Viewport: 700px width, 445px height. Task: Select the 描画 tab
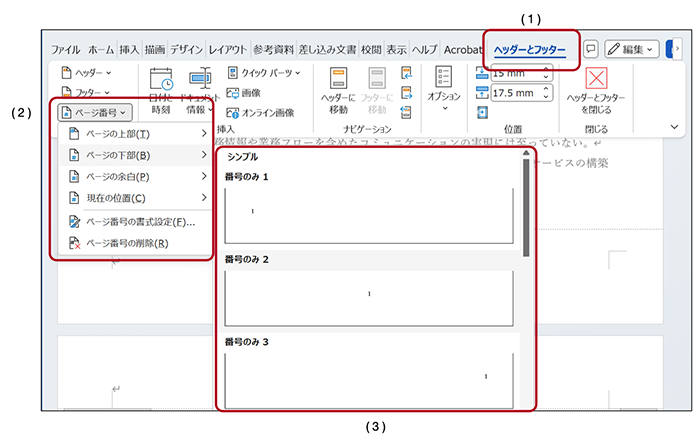155,50
